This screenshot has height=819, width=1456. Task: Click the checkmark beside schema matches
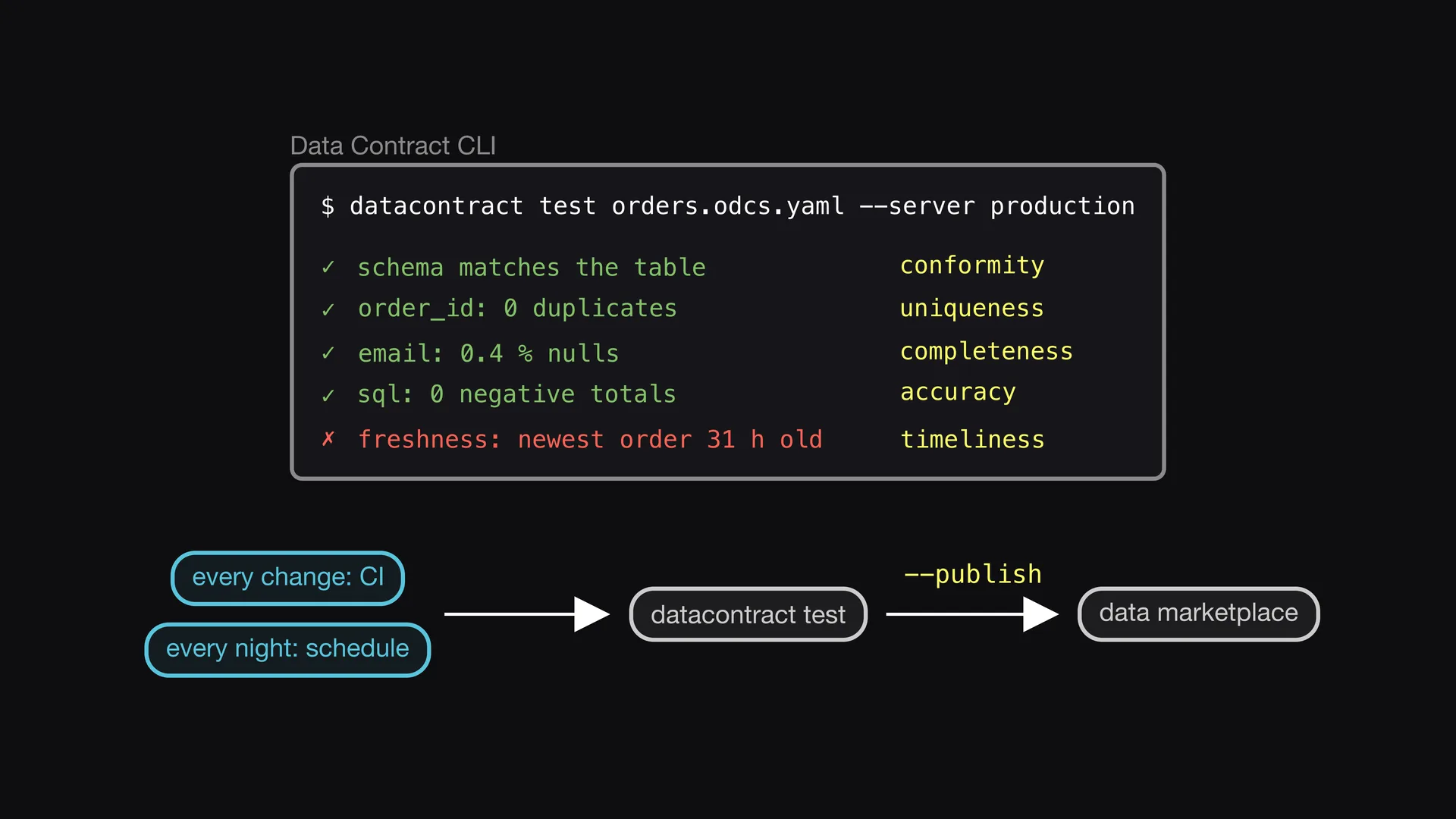(328, 268)
